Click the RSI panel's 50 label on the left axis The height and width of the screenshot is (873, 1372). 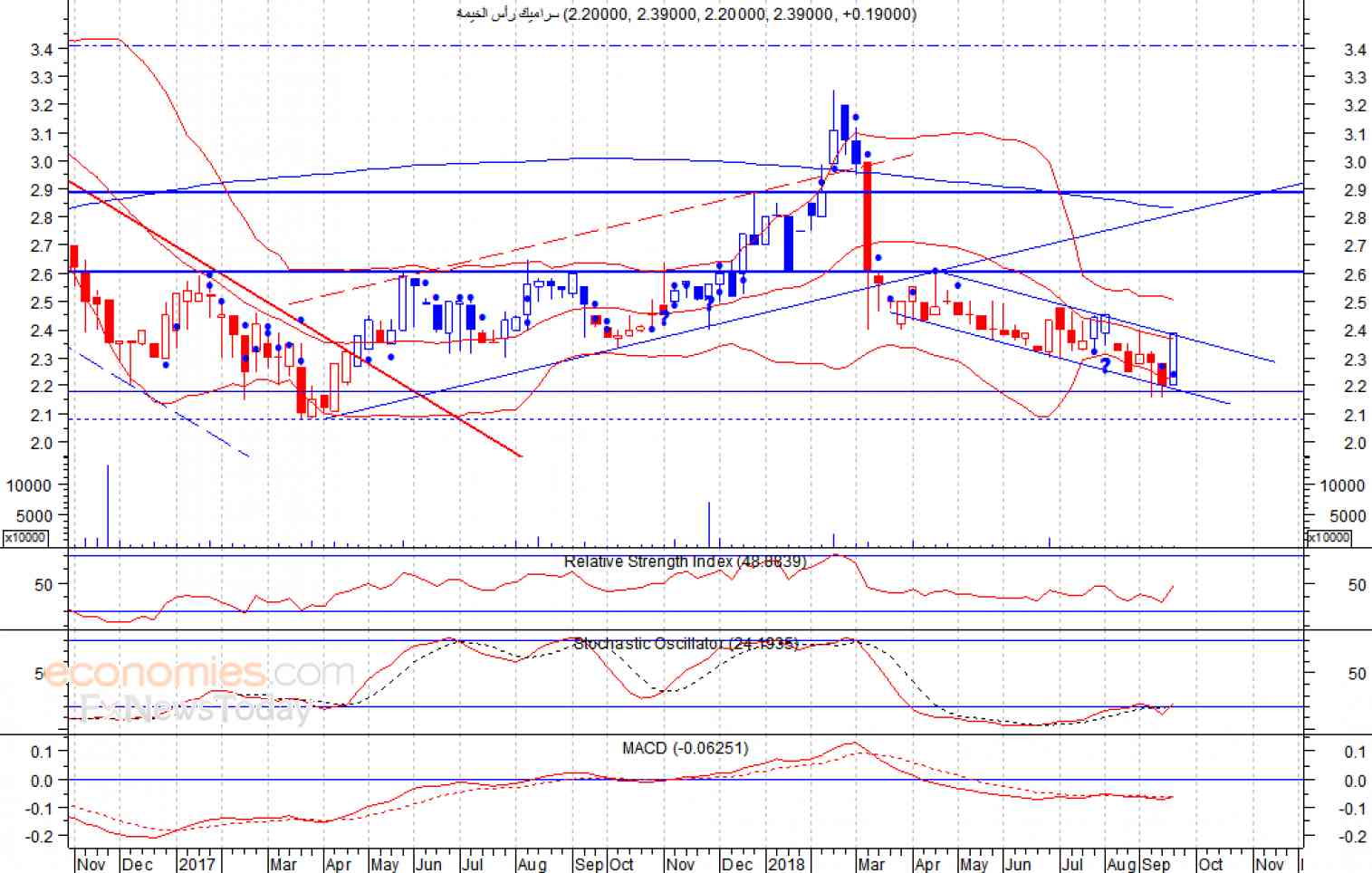pyautogui.click(x=43, y=585)
